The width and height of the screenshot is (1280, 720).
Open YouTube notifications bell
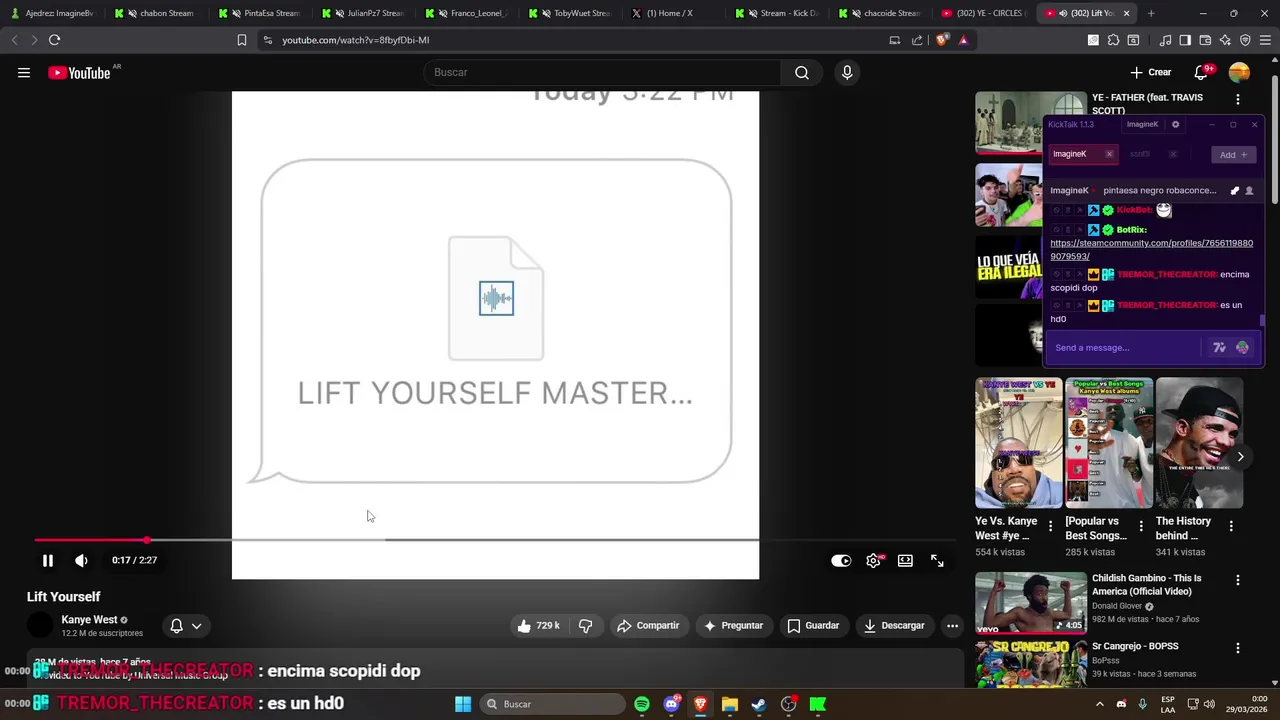tap(1202, 72)
